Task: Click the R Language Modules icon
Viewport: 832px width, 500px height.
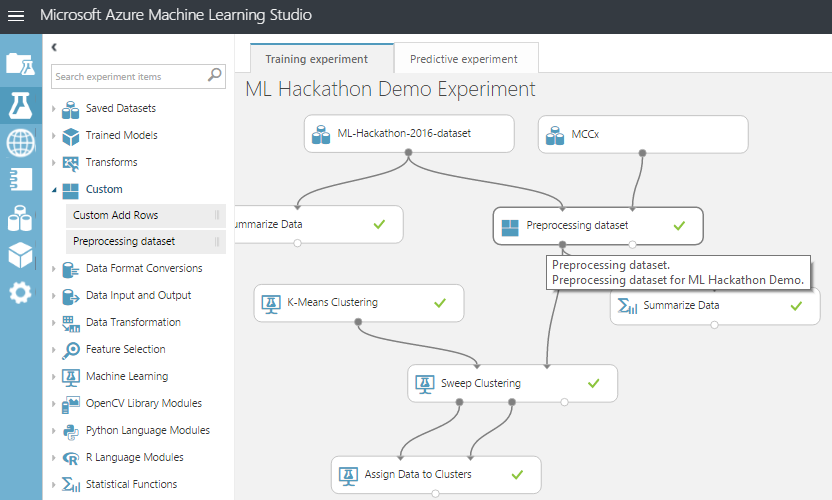Action: tap(71, 458)
